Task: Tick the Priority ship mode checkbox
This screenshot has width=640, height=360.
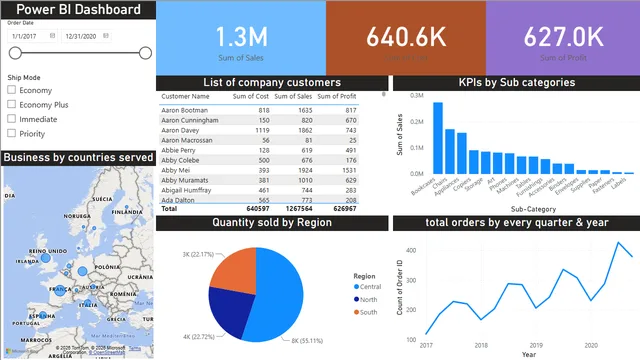Action: point(12,133)
